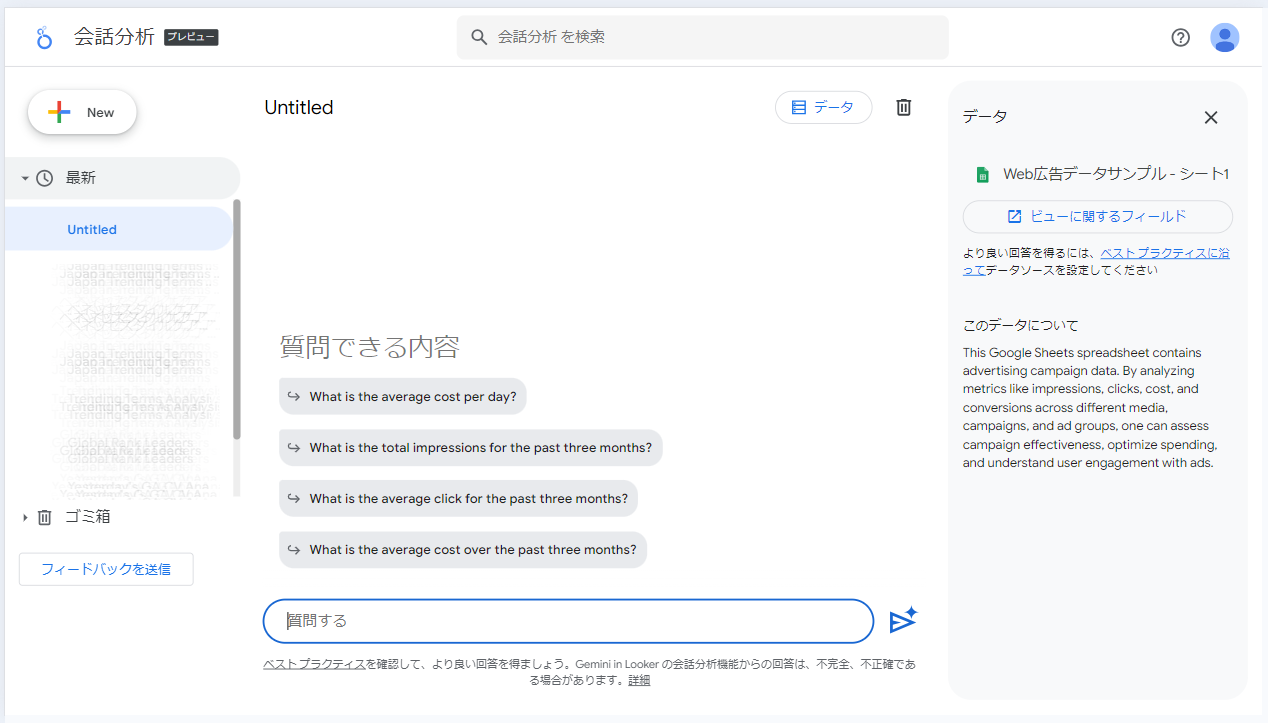Delete conversation using trash can icon

pyautogui.click(x=903, y=107)
